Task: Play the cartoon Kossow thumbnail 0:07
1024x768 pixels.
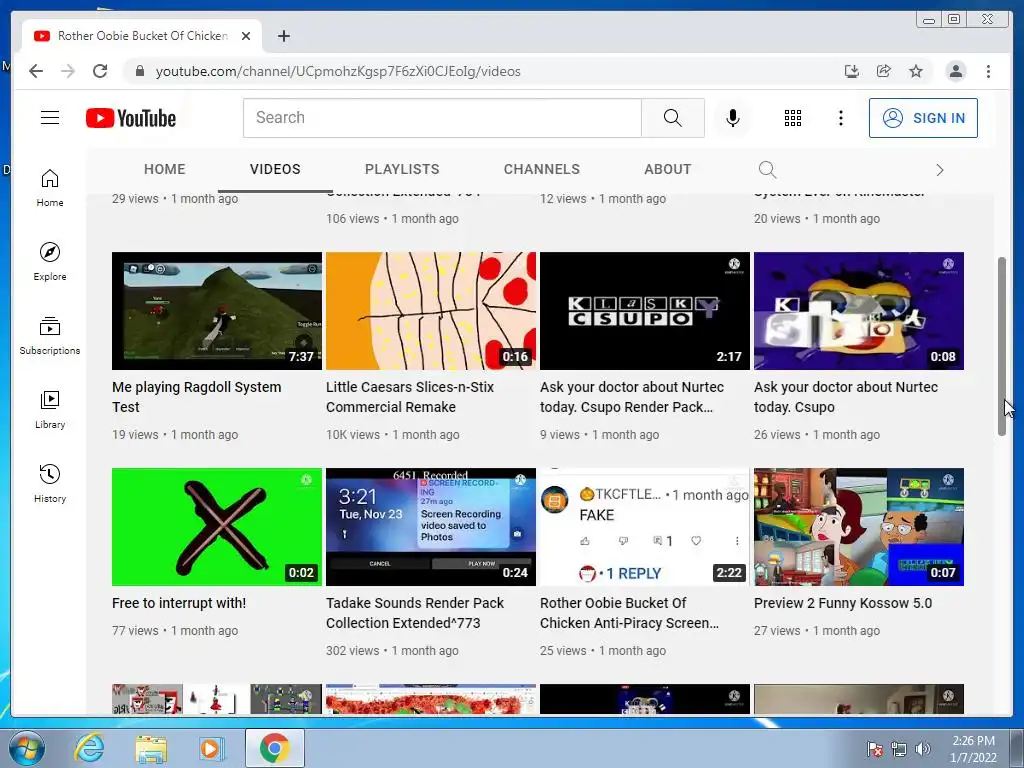Action: coord(859,527)
